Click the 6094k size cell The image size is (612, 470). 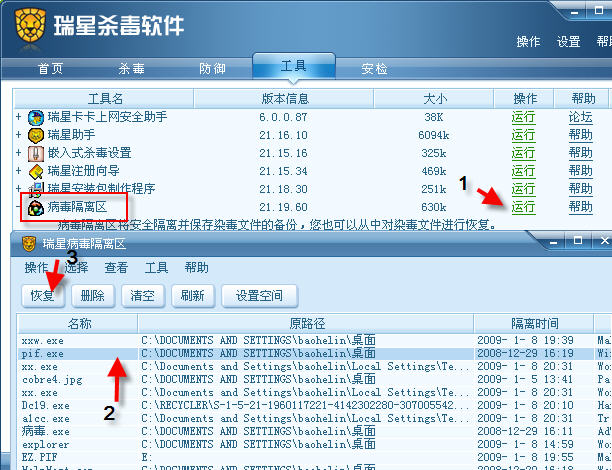(x=434, y=135)
